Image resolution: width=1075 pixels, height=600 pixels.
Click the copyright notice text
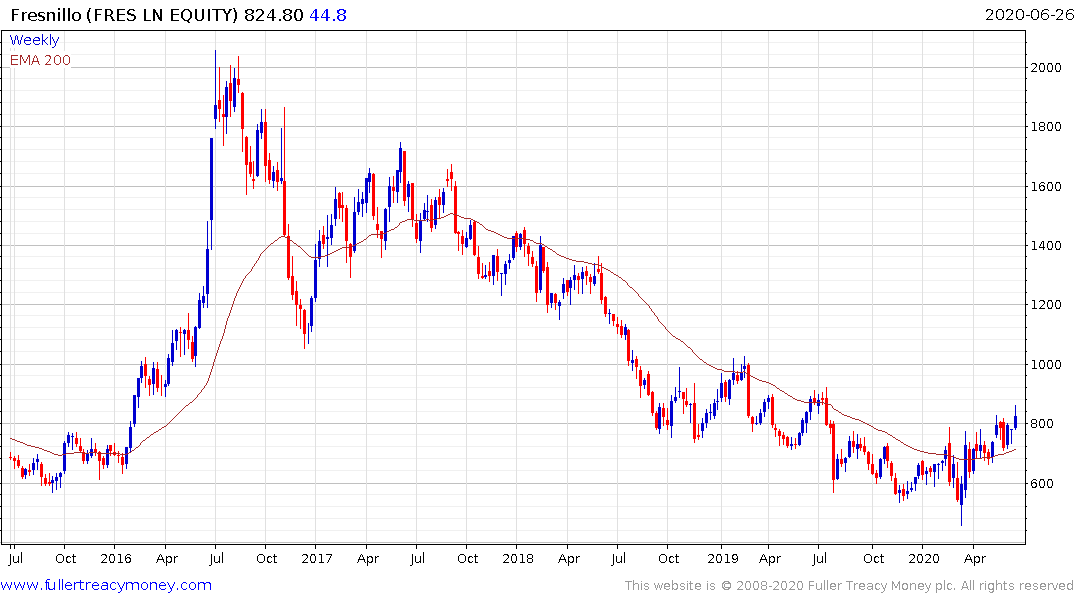(x=849, y=586)
